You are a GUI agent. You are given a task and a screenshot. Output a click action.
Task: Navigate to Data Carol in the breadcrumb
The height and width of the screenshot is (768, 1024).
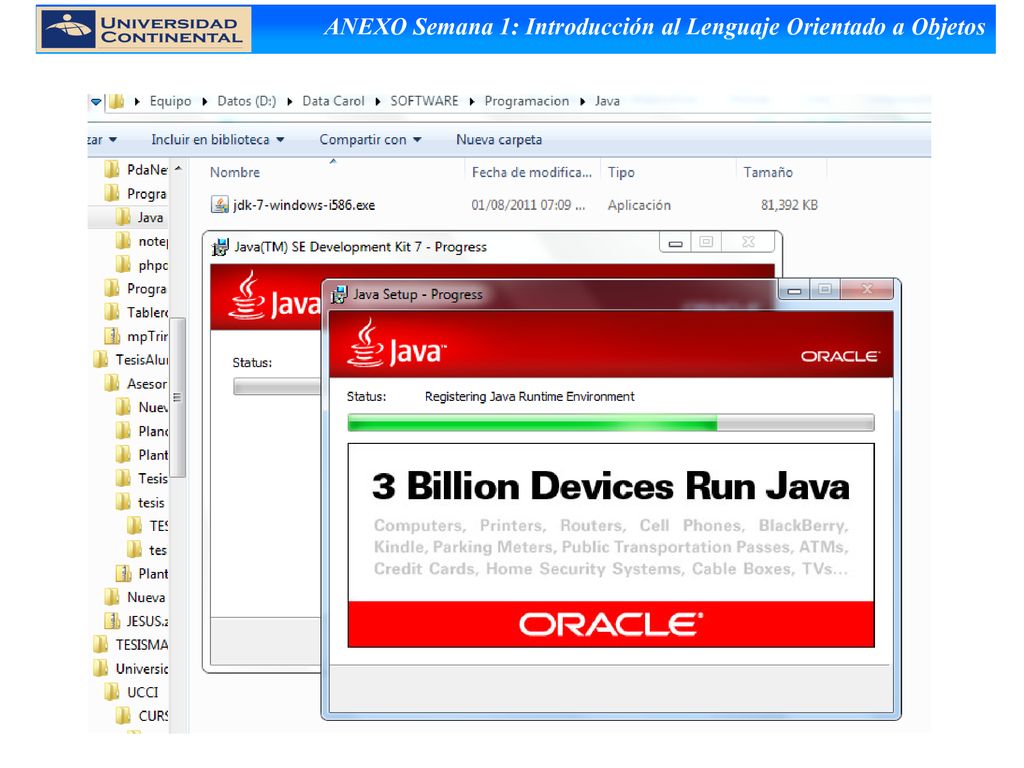[x=333, y=101]
